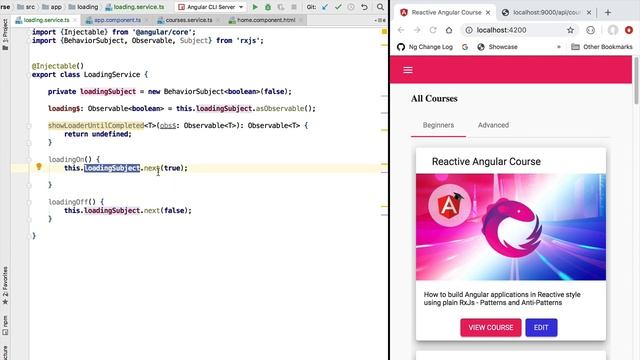Click the loading.service.ts breadcrumb
The image size is (640, 360).
tap(135, 7)
